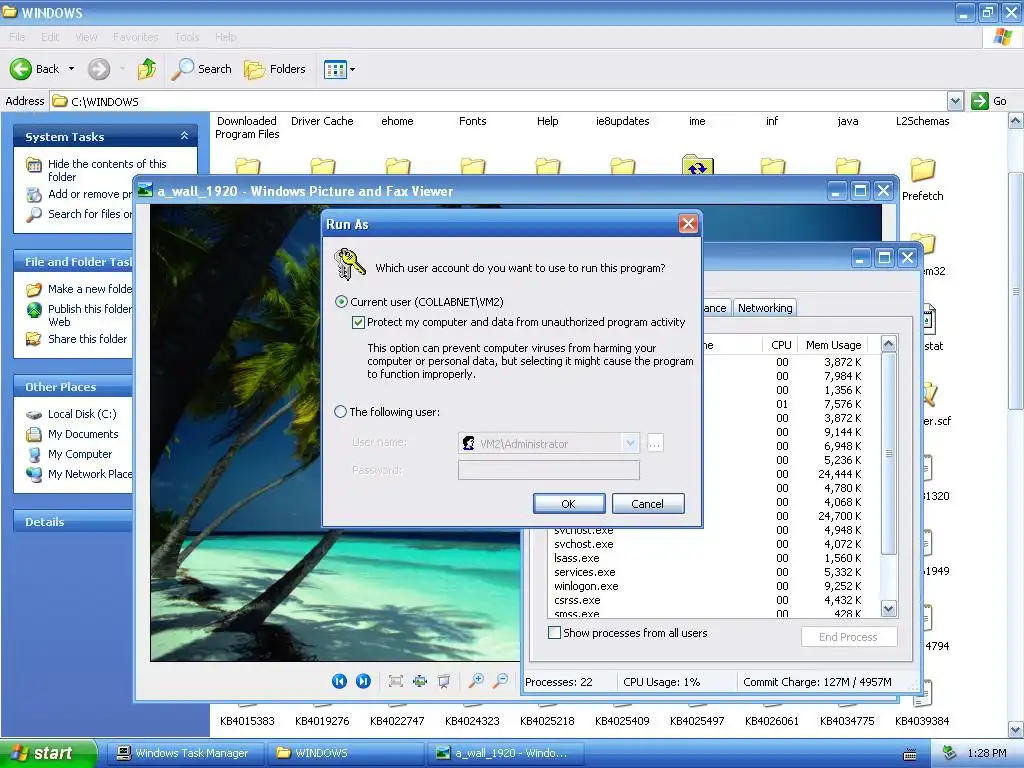1024x768 pixels.
Task: Switch to WINDOWS folder taskbar button
Action: tap(344, 753)
